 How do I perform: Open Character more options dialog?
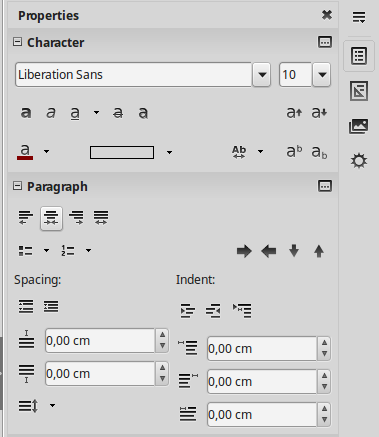[x=325, y=42]
